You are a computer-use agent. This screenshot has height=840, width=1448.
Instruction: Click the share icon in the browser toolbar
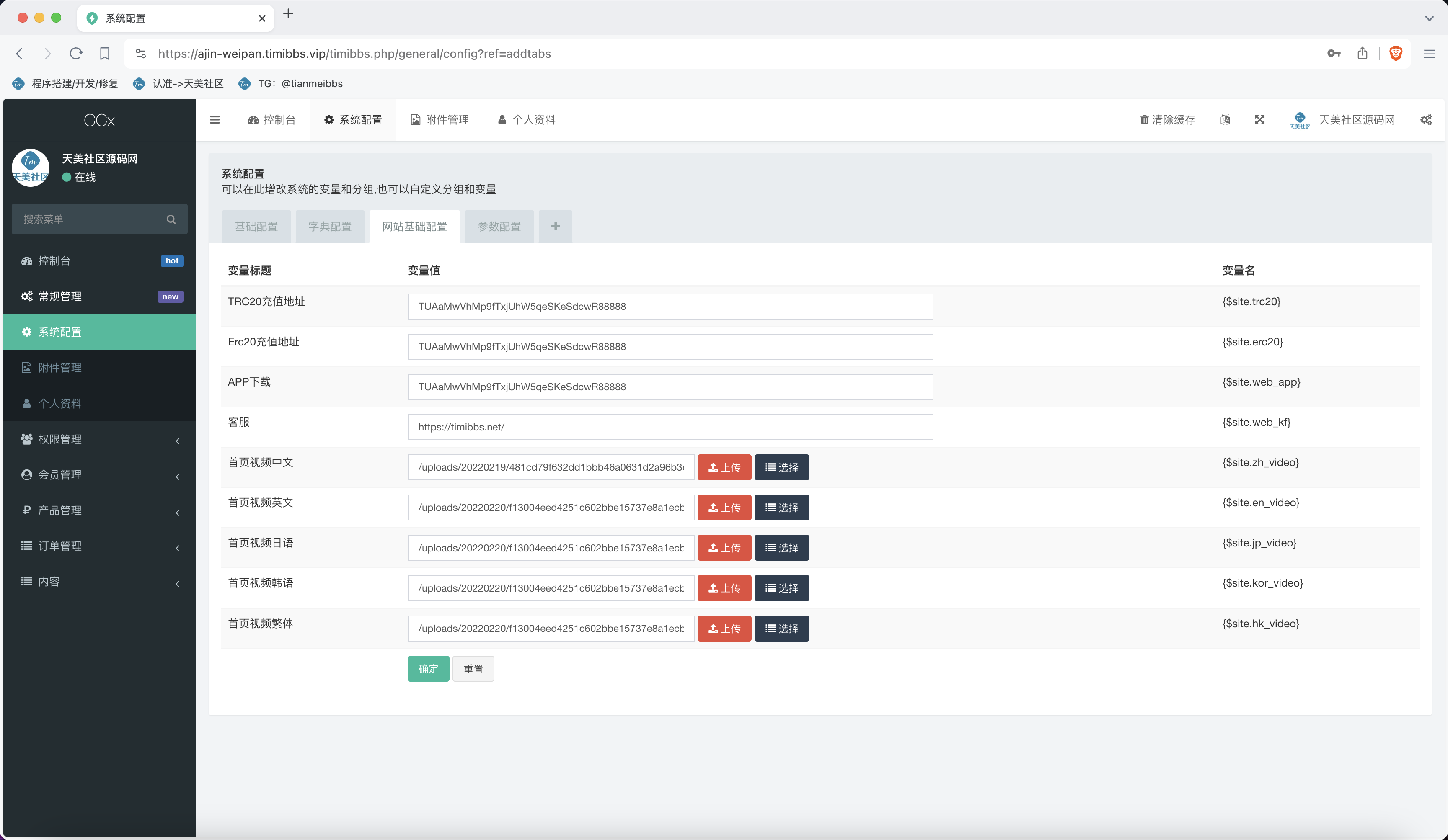1363,54
